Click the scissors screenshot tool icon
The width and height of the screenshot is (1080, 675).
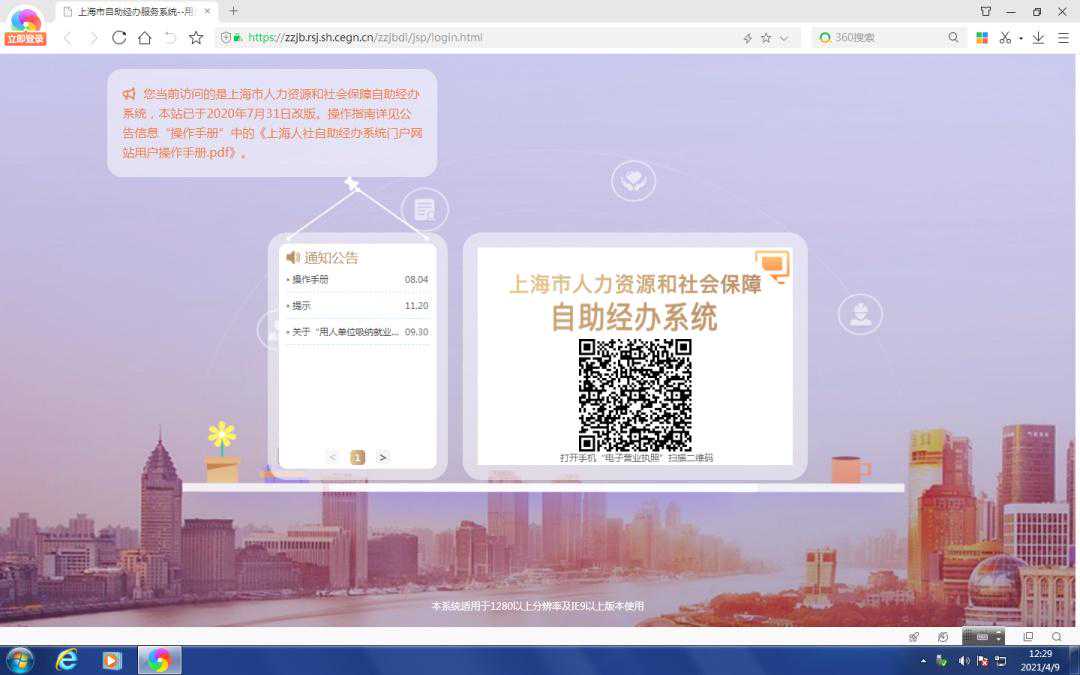coord(1006,38)
